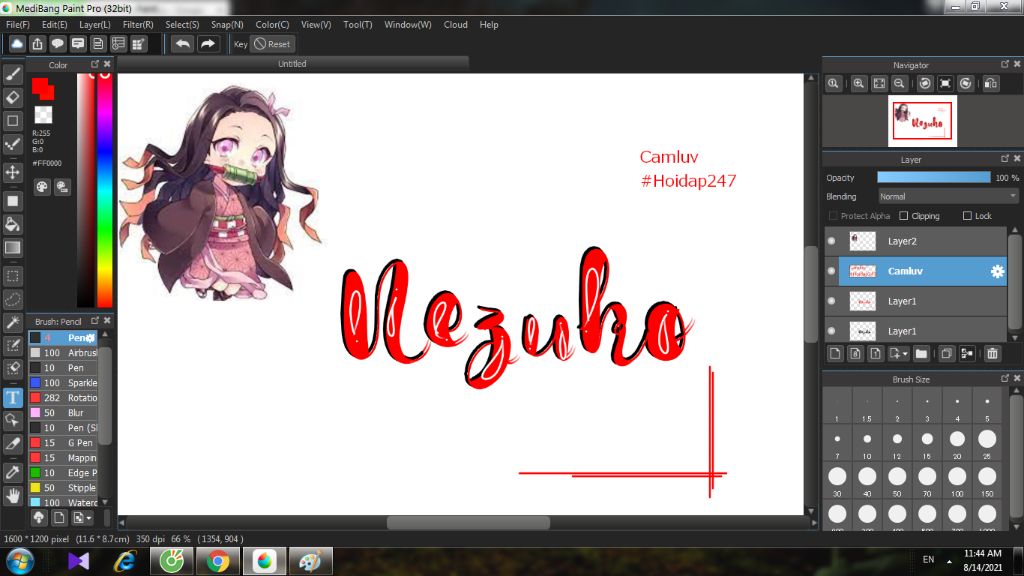Viewport: 1024px width, 576px height.
Task: Toggle the Protect Alpha checkbox
Action: click(x=833, y=216)
